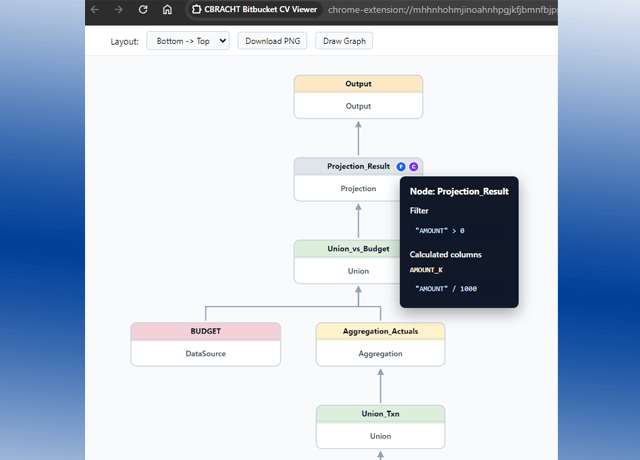Screen dimensions: 640x460
Task: Click the Layout: label
Action: (124, 42)
